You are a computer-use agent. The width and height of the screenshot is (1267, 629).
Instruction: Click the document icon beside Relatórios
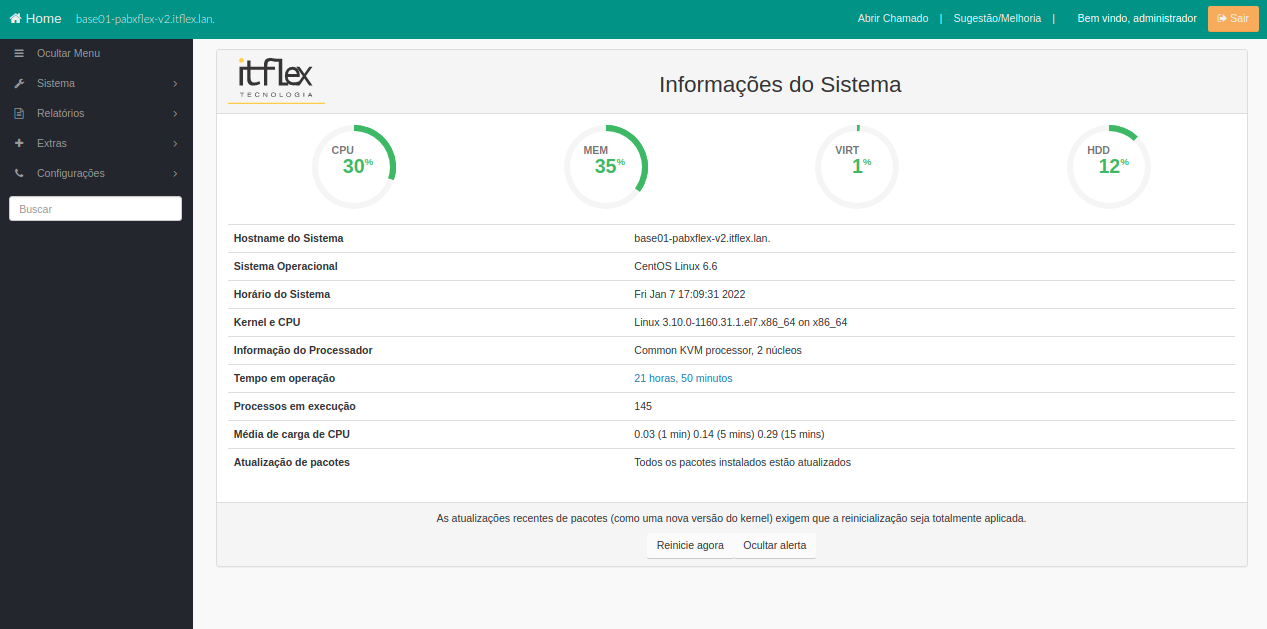coord(19,113)
